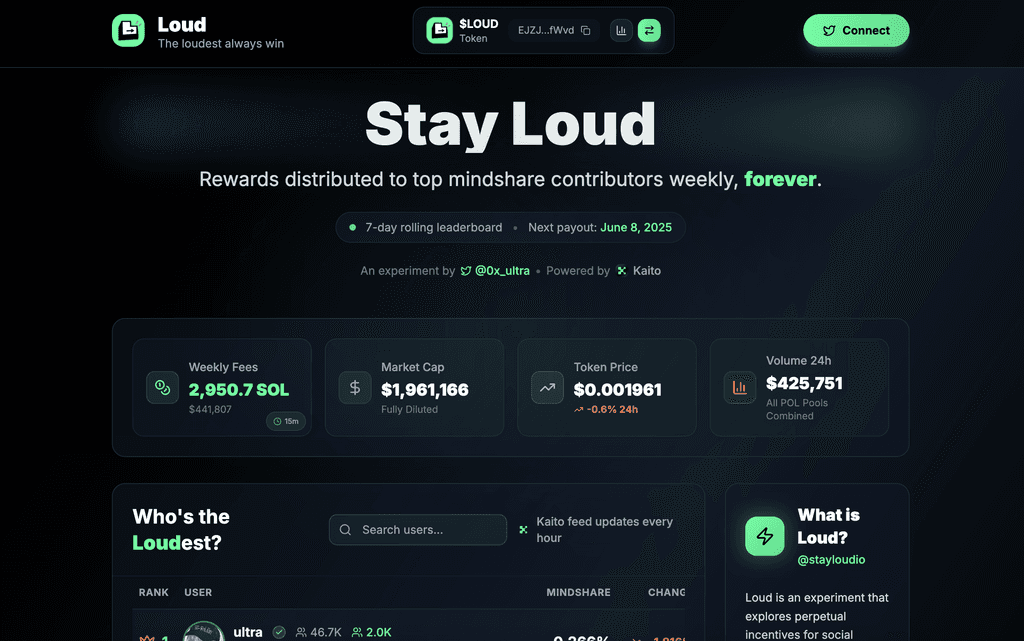Click the Market Cap dollar icon

point(355,388)
